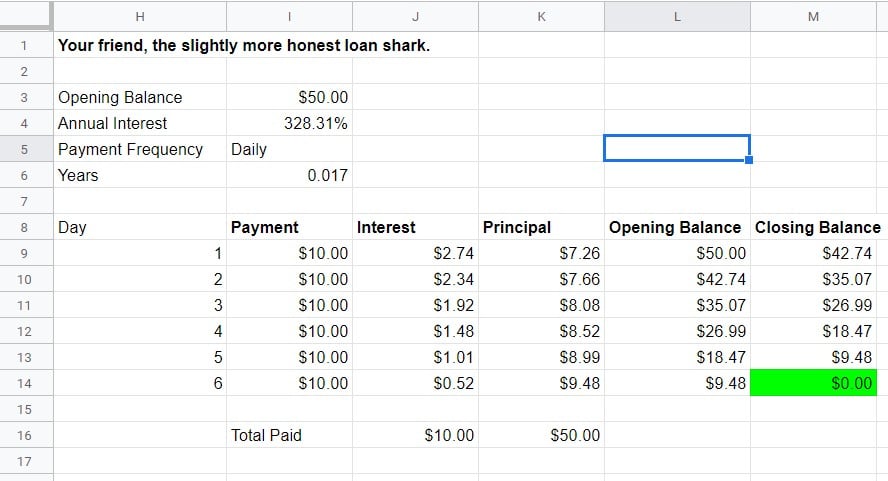Select the $2.34 interest cell
Viewport: 888px width, 481px height.
point(415,280)
